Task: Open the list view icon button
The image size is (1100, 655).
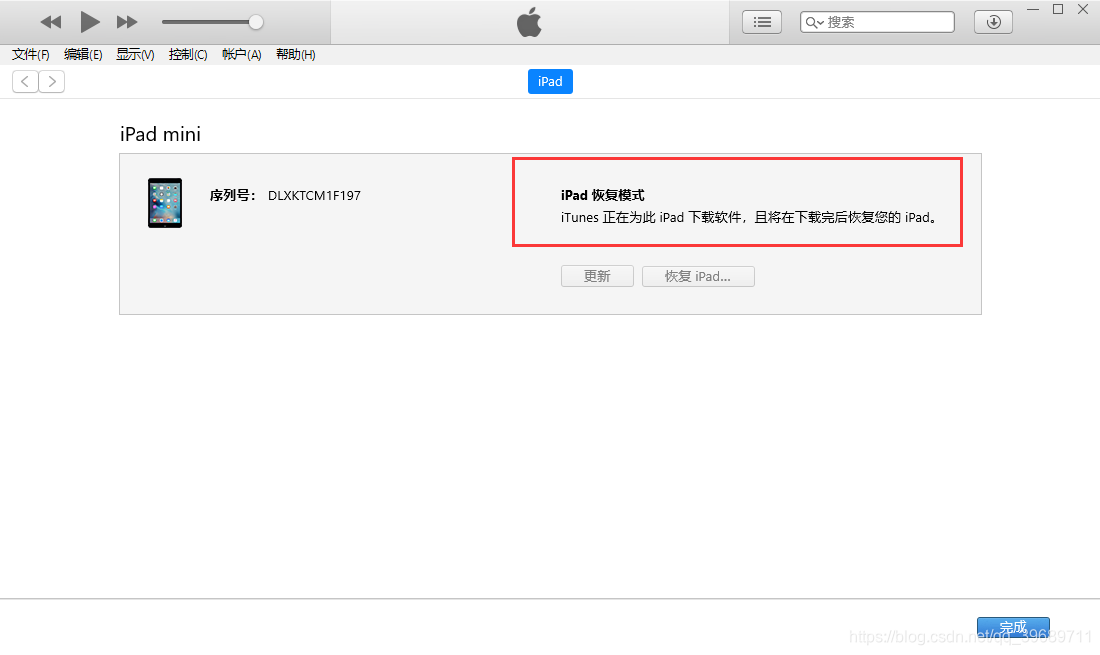Action: pyautogui.click(x=762, y=22)
